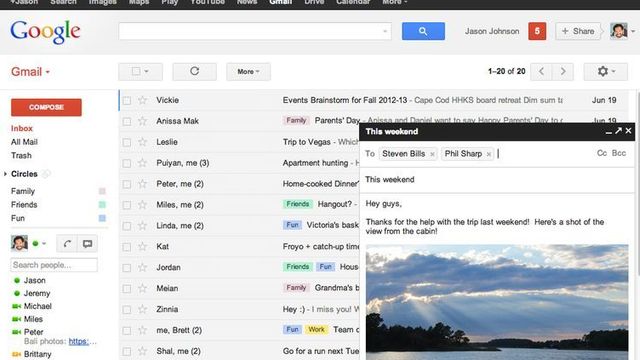Tick the checkbox for Kat's email
This screenshot has width=640, height=360.
[x=127, y=247]
